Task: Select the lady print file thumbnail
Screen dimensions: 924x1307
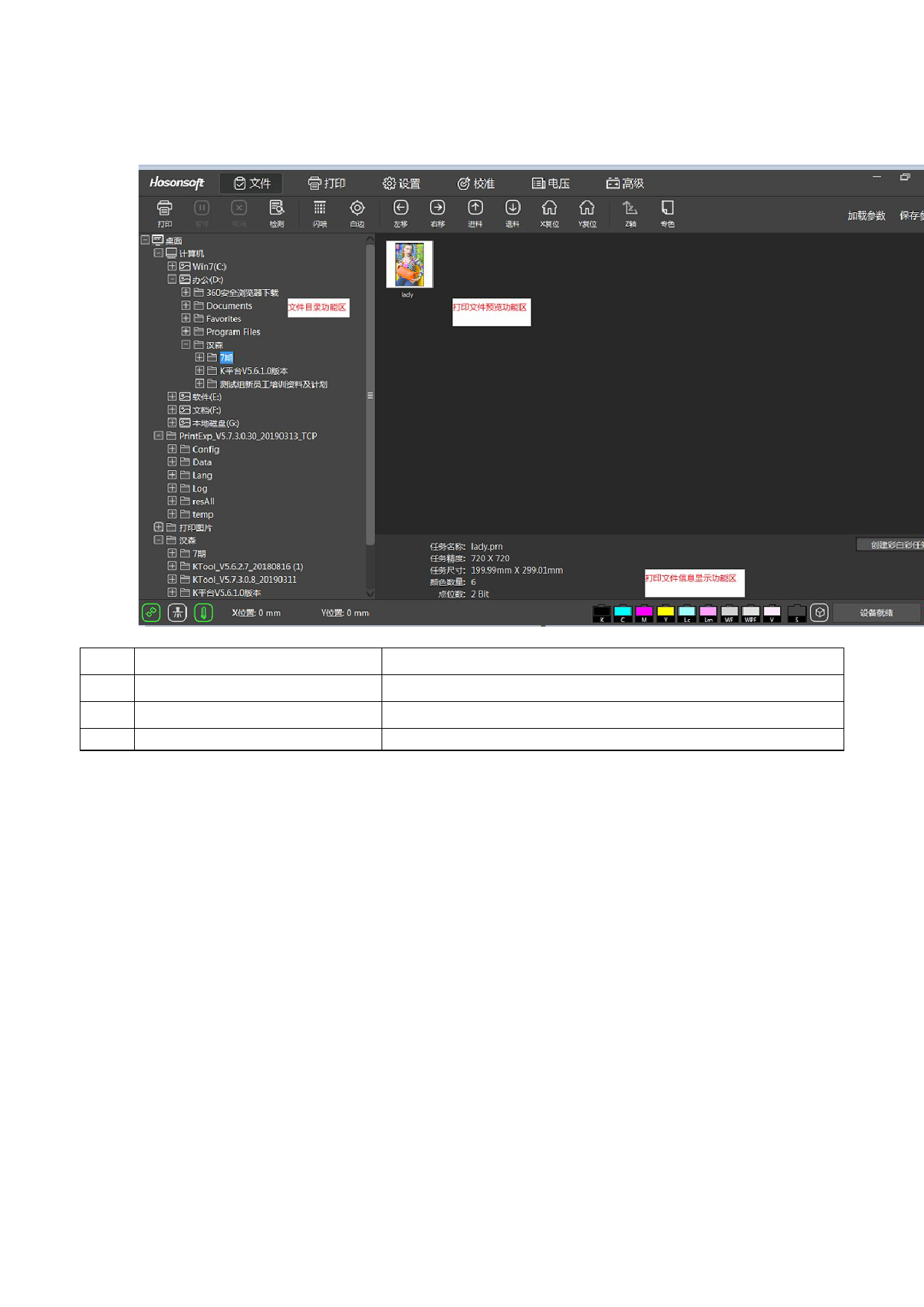Action: (x=409, y=265)
